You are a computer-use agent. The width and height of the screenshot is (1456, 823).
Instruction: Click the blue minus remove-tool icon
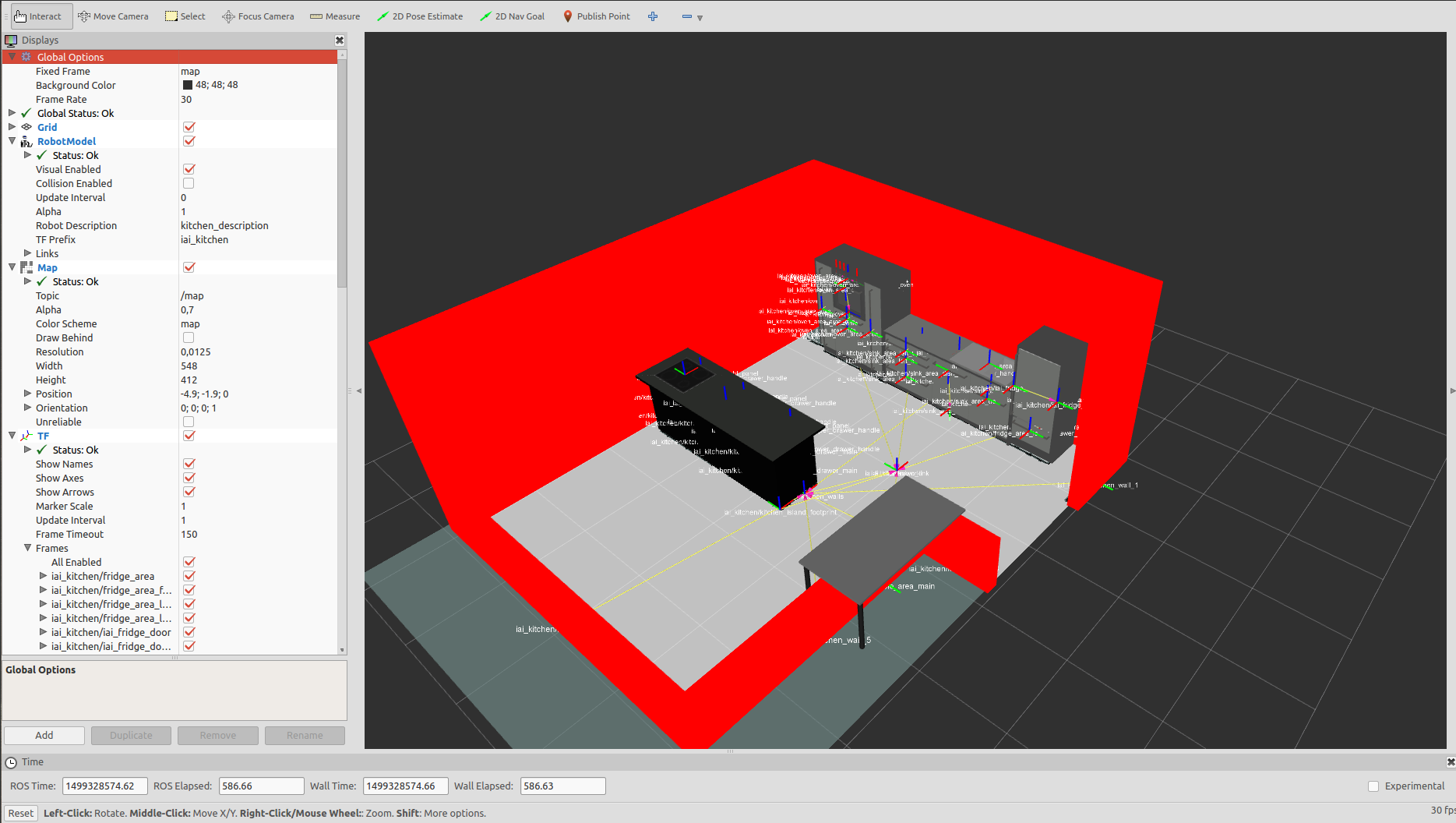[686, 16]
